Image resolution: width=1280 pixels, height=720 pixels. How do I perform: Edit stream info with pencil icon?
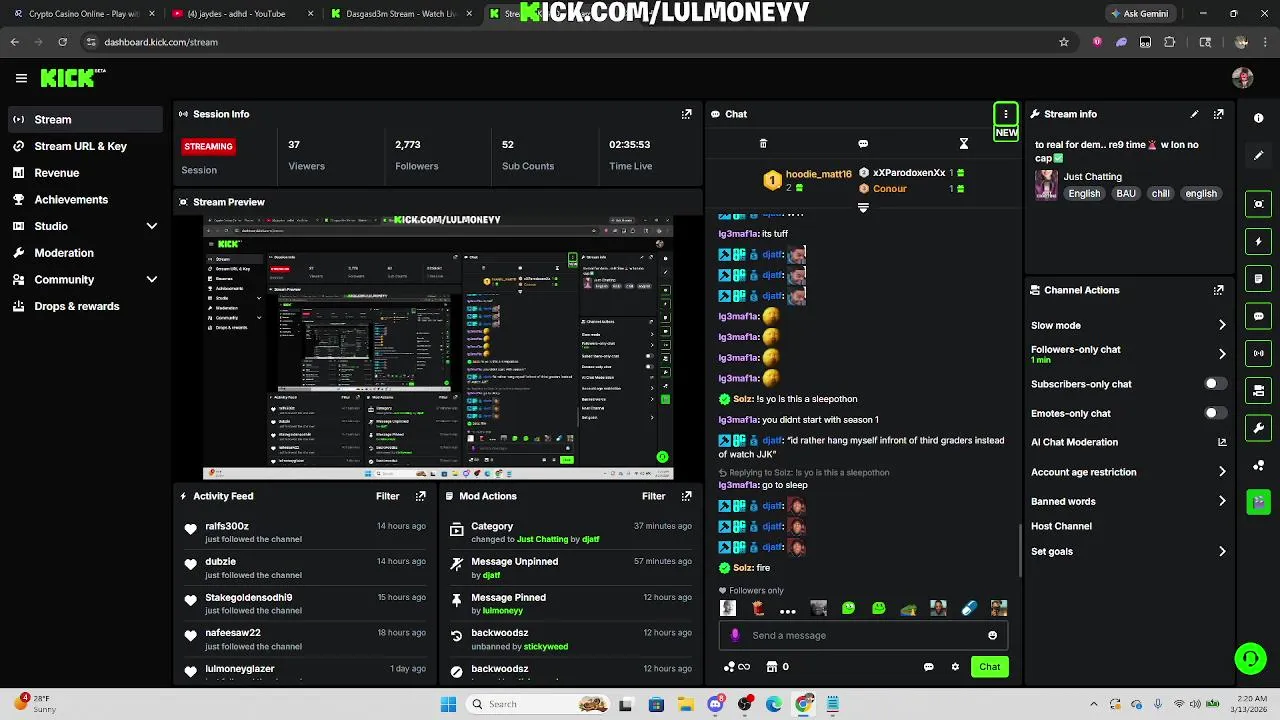[x=1194, y=114]
